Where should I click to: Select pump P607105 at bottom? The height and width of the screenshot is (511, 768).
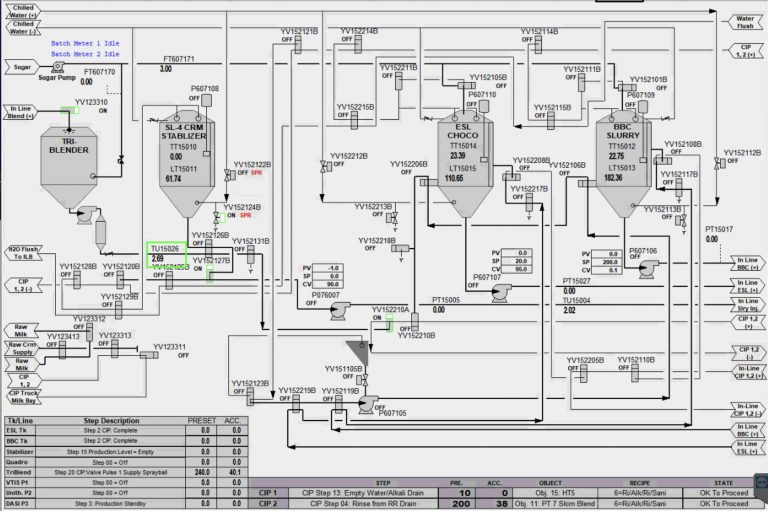368,404
